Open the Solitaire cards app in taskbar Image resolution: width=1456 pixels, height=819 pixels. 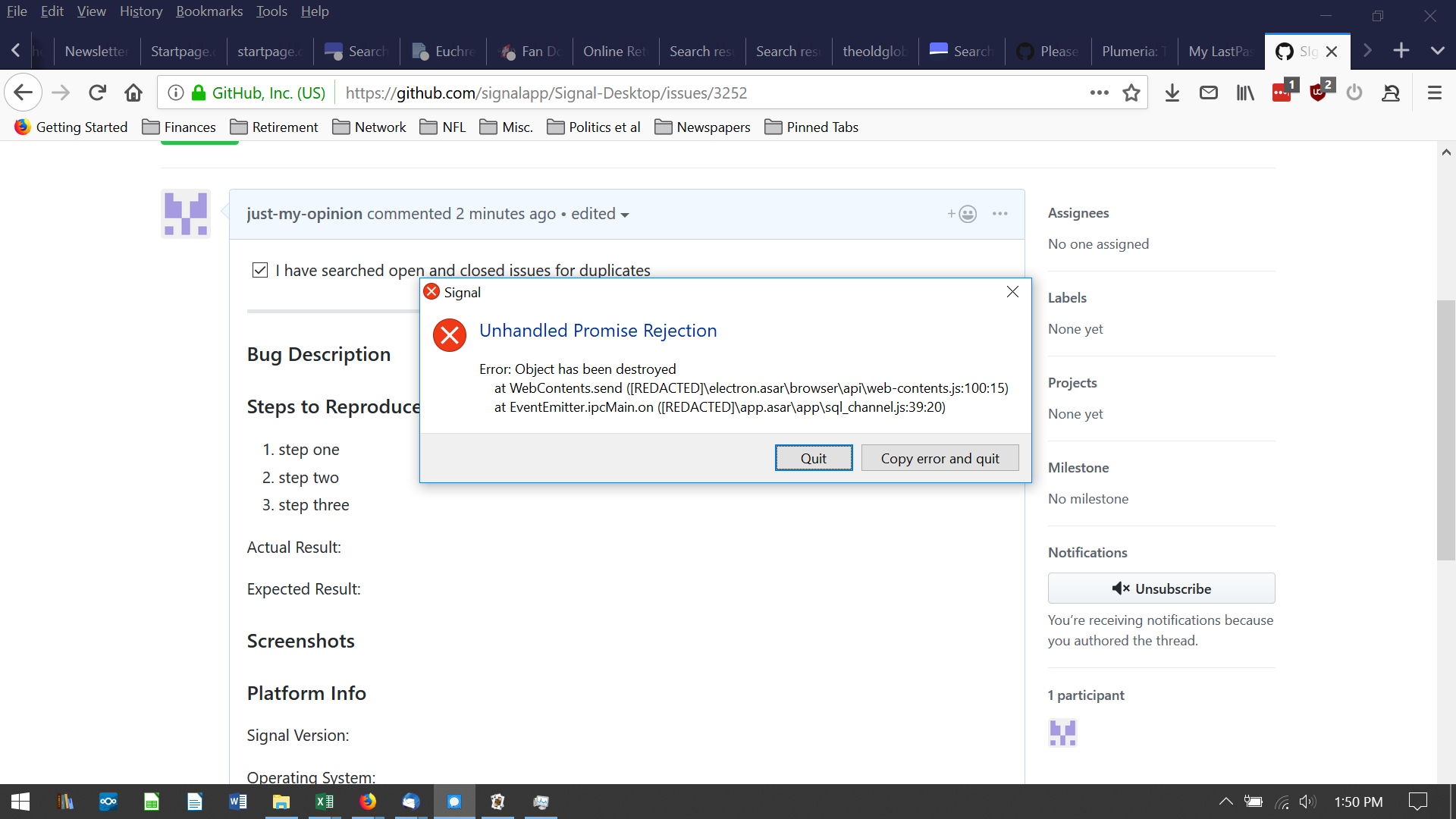click(x=497, y=802)
